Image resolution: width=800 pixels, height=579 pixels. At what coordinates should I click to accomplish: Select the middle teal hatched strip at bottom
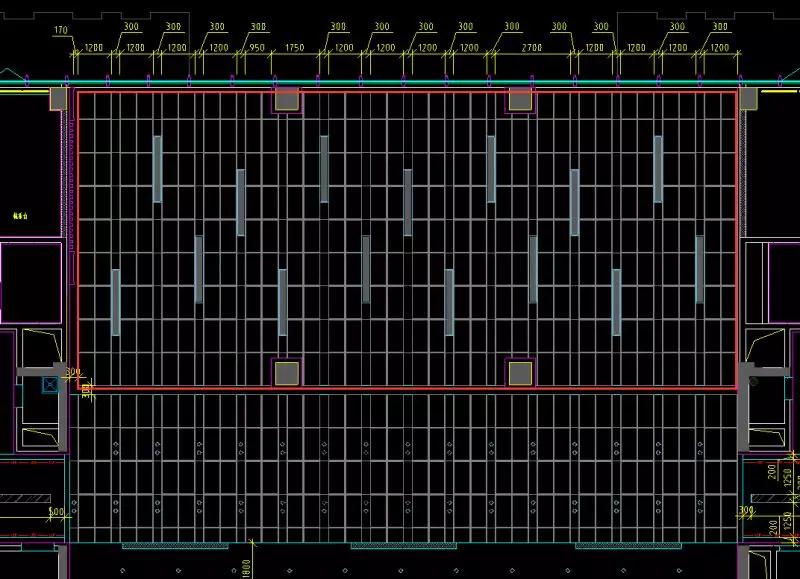[x=404, y=546]
